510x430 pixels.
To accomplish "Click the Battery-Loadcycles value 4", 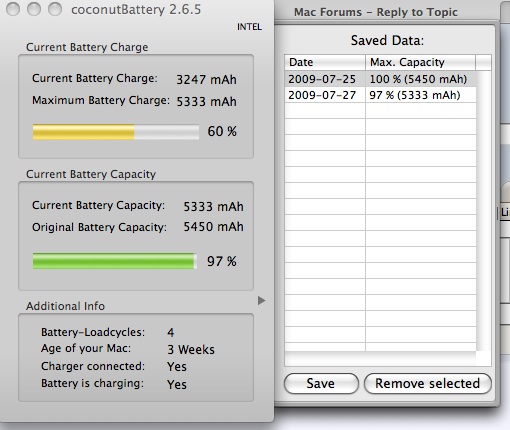I will 171,332.
